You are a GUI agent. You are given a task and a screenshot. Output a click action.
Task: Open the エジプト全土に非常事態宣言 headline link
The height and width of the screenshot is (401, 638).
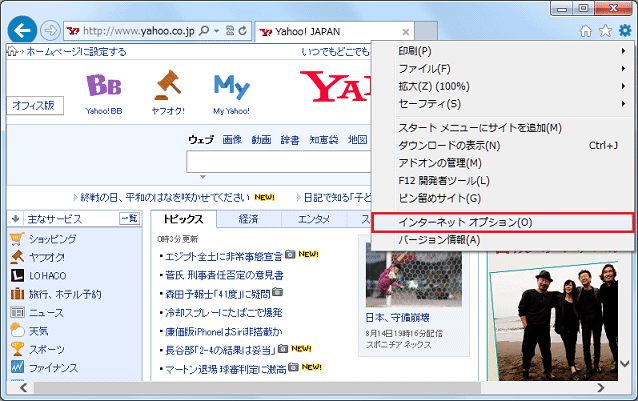(224, 256)
